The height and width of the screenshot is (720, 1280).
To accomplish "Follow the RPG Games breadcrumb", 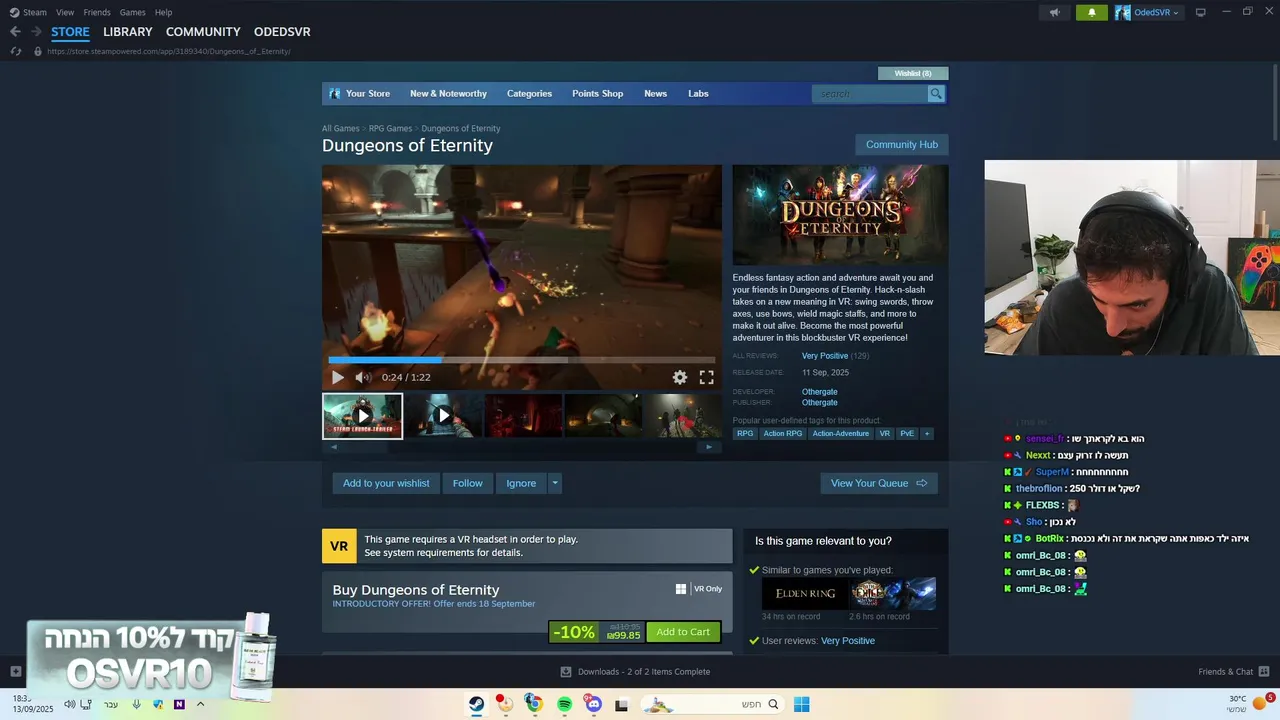I will click(x=390, y=129).
